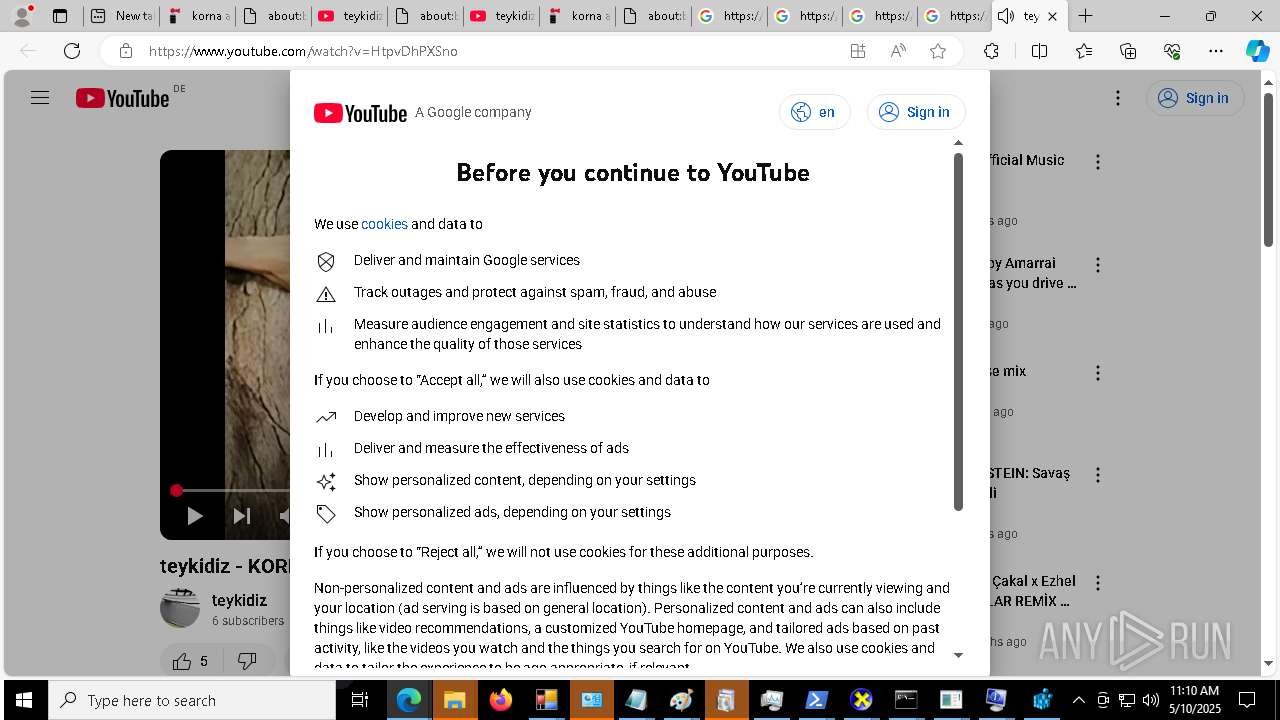Open the Favorites panel in Edge

[1084, 51]
